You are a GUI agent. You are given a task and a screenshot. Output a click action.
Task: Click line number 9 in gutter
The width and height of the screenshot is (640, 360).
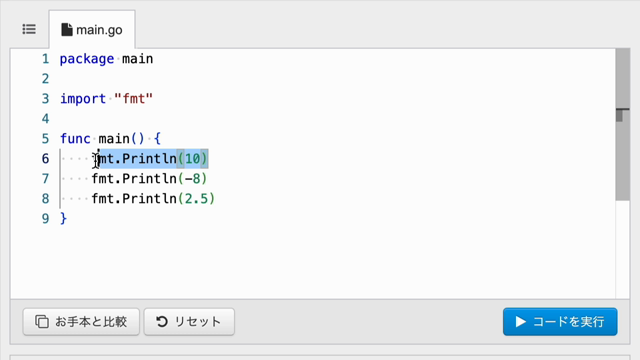coord(45,219)
